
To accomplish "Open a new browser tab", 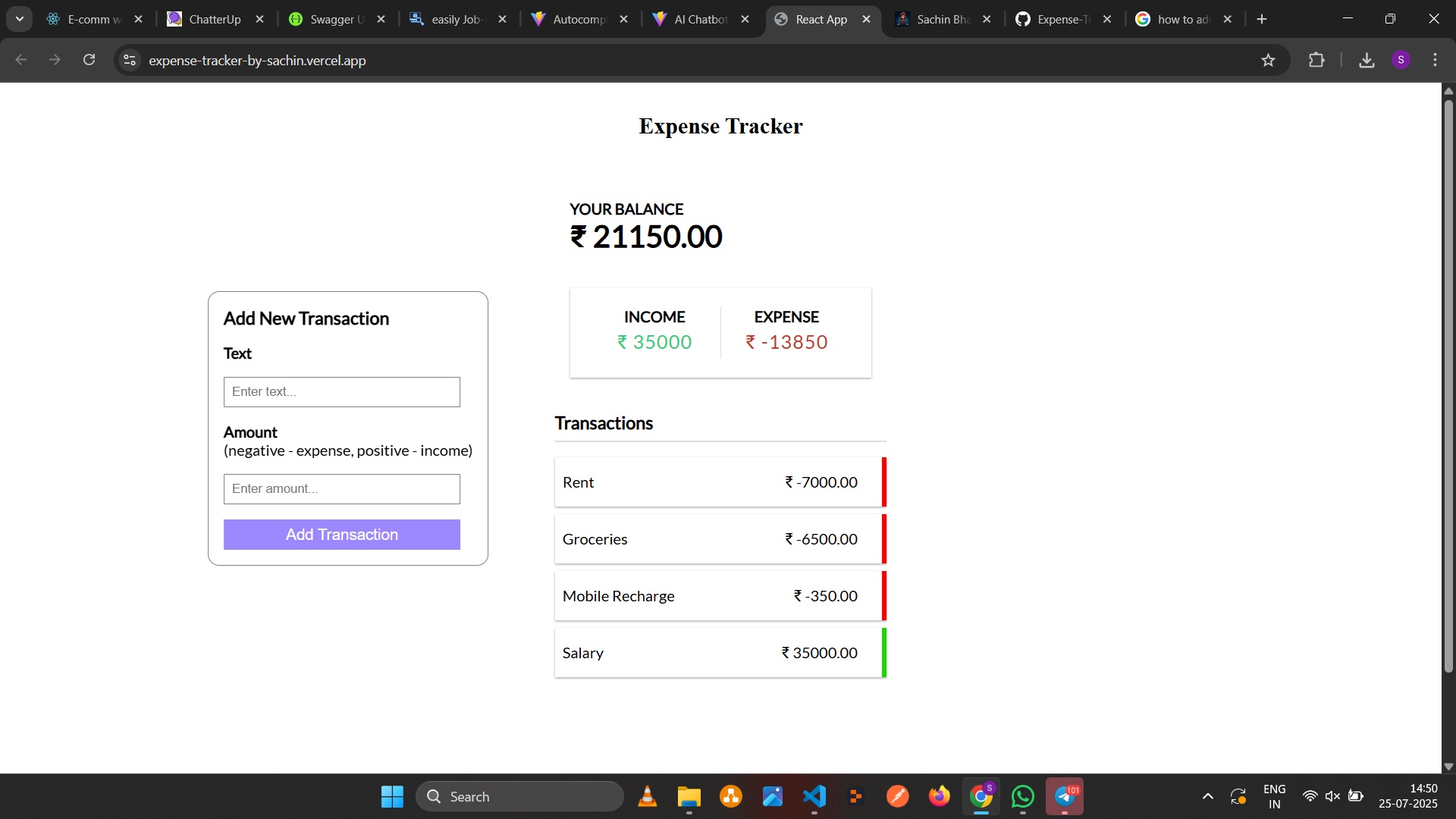I will coord(1261,18).
